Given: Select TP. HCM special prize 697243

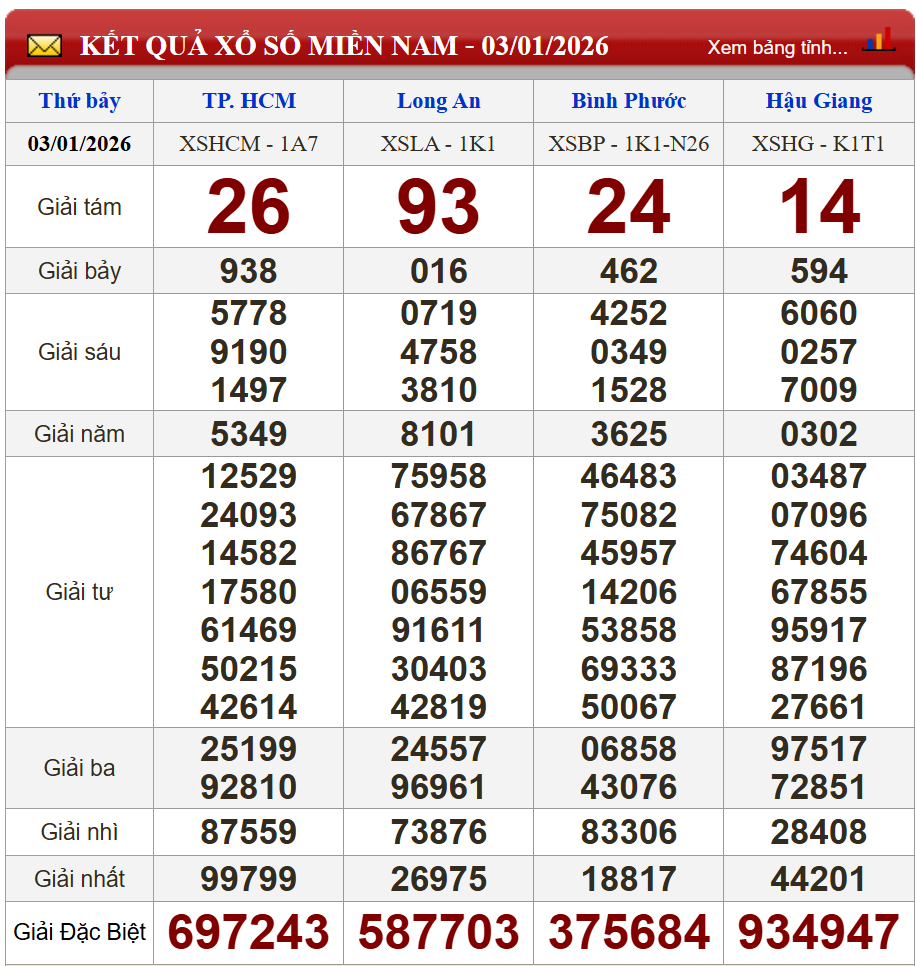Looking at the screenshot, I should 249,933.
